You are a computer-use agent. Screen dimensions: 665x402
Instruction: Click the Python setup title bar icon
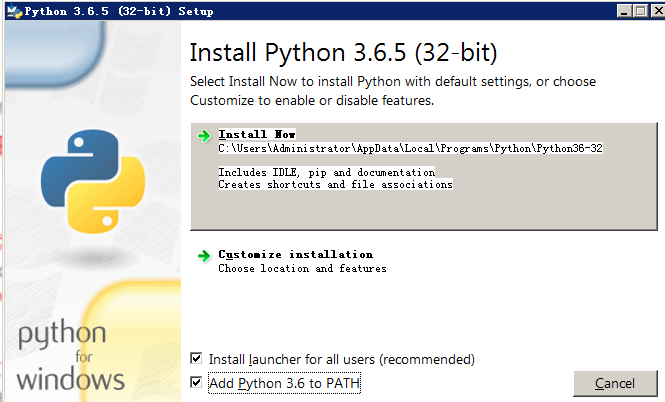coord(14,11)
